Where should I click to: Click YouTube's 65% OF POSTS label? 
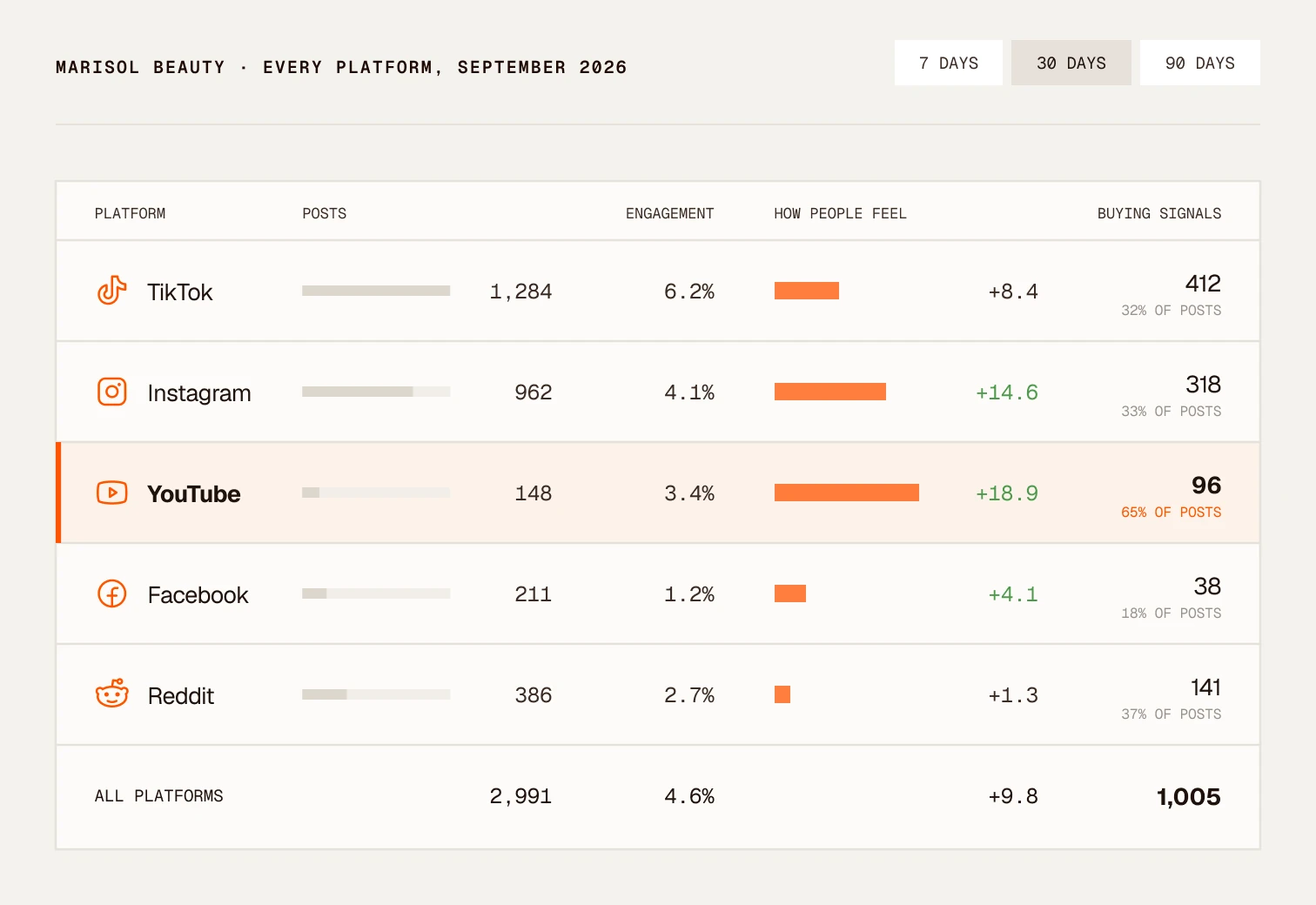1171,512
